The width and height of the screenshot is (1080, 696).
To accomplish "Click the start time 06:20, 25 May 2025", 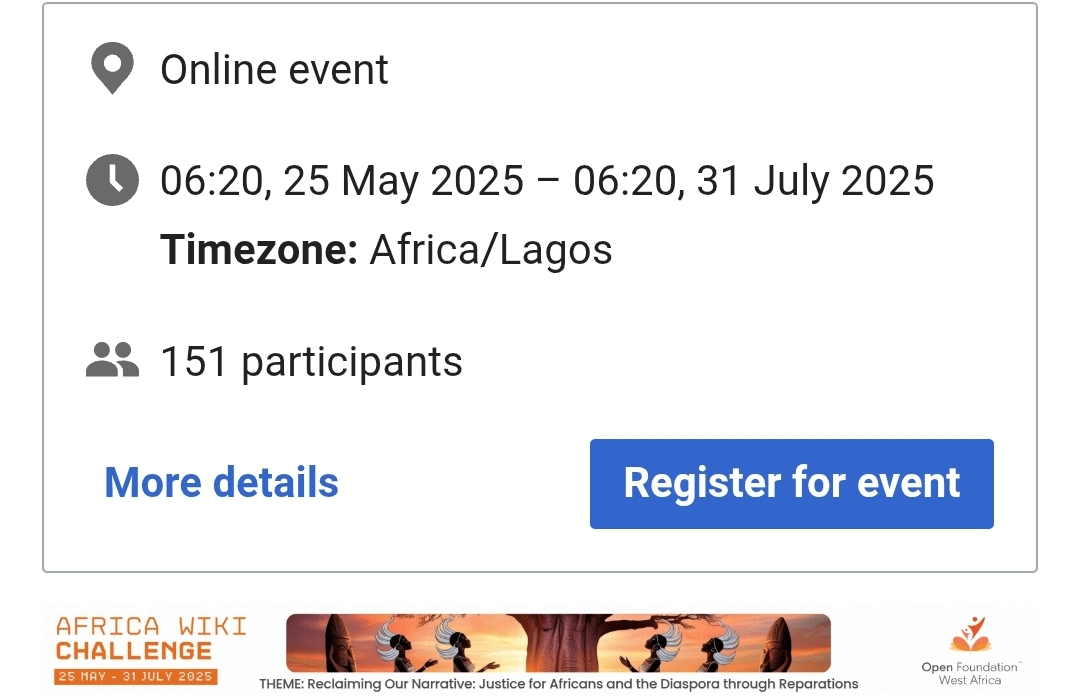I will [x=342, y=181].
